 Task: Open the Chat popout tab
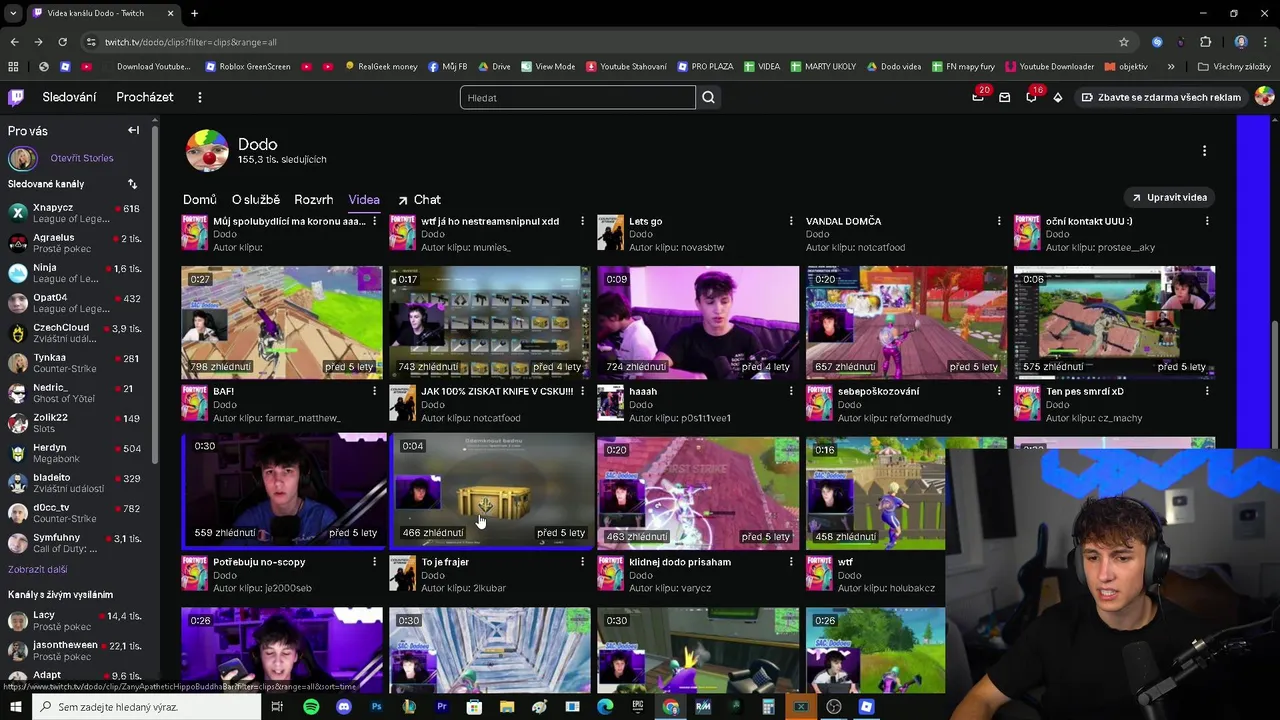click(419, 200)
